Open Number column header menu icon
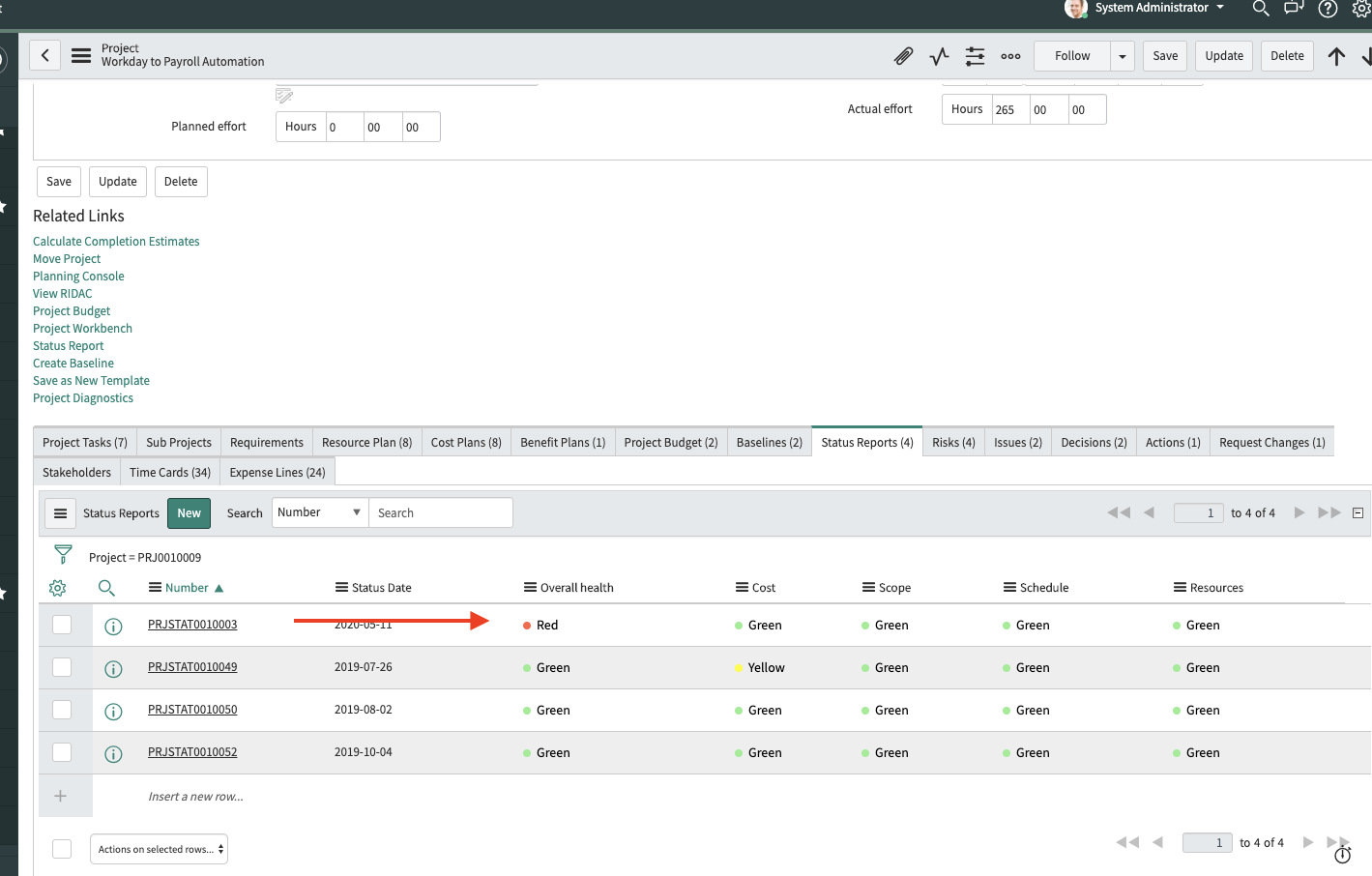The image size is (1372, 876). 155,588
